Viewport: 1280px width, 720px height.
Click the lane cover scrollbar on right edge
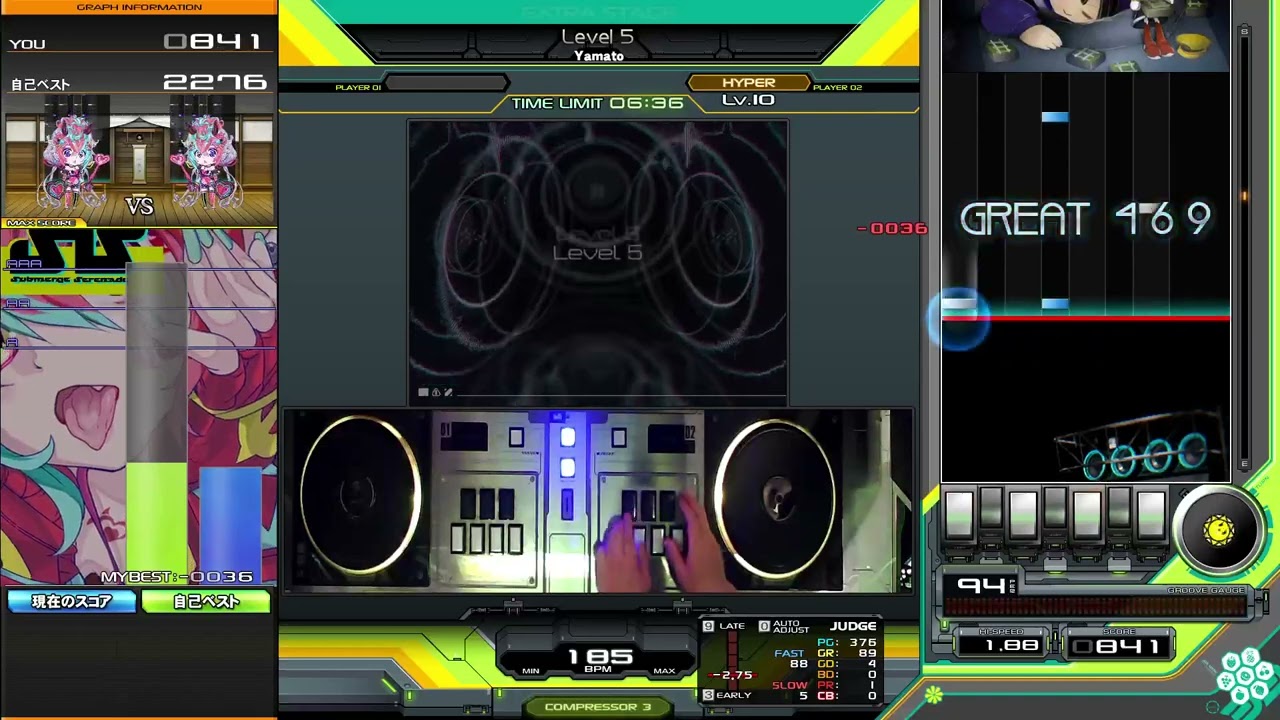coord(1244,245)
